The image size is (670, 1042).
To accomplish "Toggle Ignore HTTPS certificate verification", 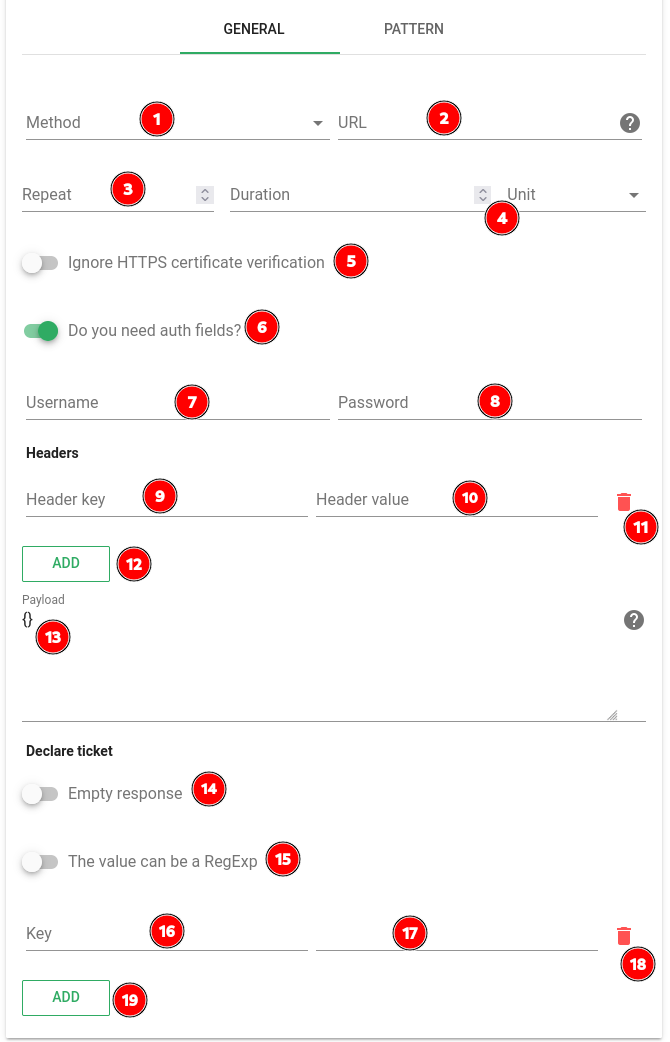I will (x=40, y=262).
